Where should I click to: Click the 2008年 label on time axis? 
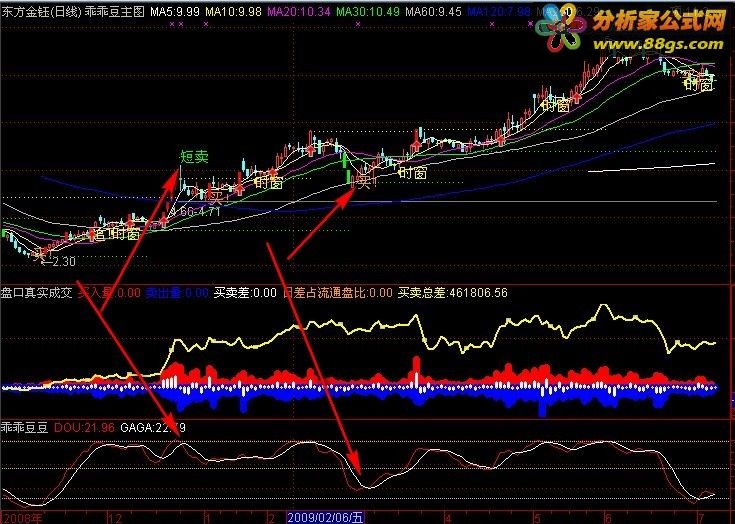pyautogui.click(x=21, y=518)
